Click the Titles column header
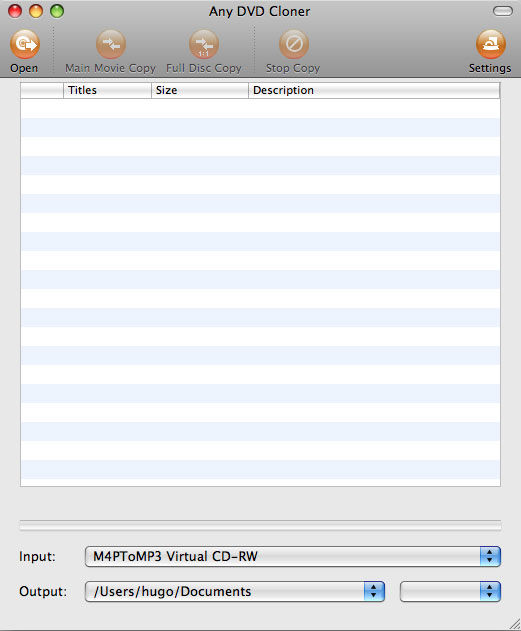 tap(107, 90)
